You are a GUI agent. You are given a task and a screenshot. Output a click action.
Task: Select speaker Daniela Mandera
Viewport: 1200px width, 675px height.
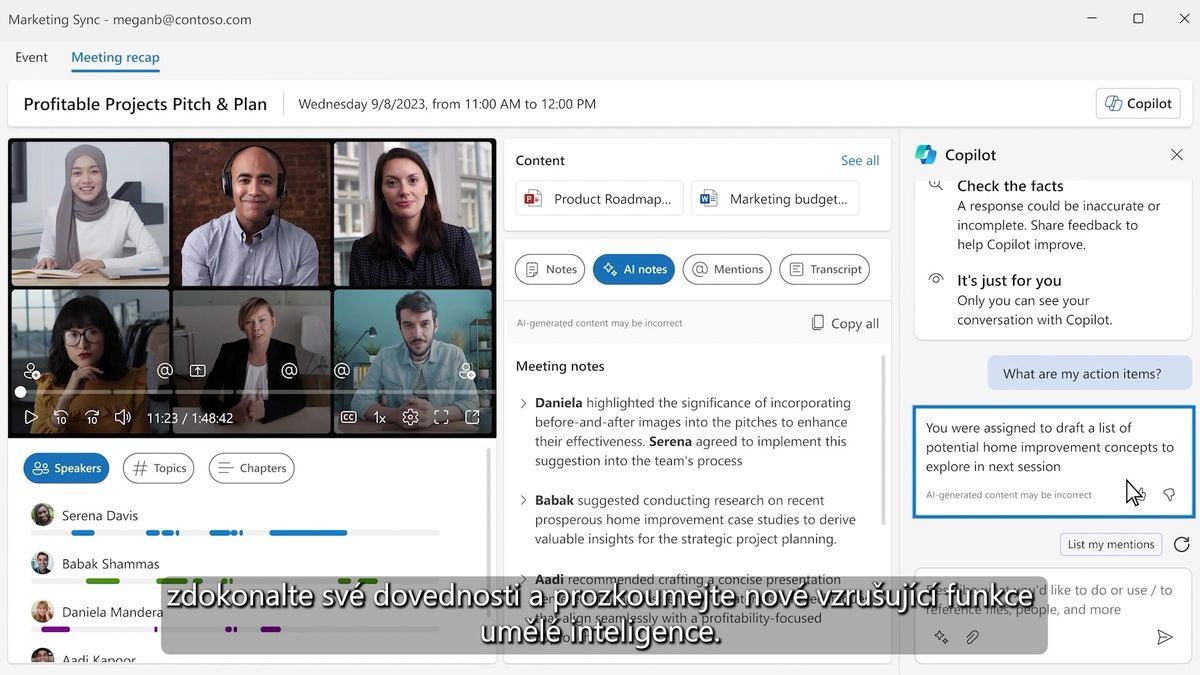coord(112,611)
